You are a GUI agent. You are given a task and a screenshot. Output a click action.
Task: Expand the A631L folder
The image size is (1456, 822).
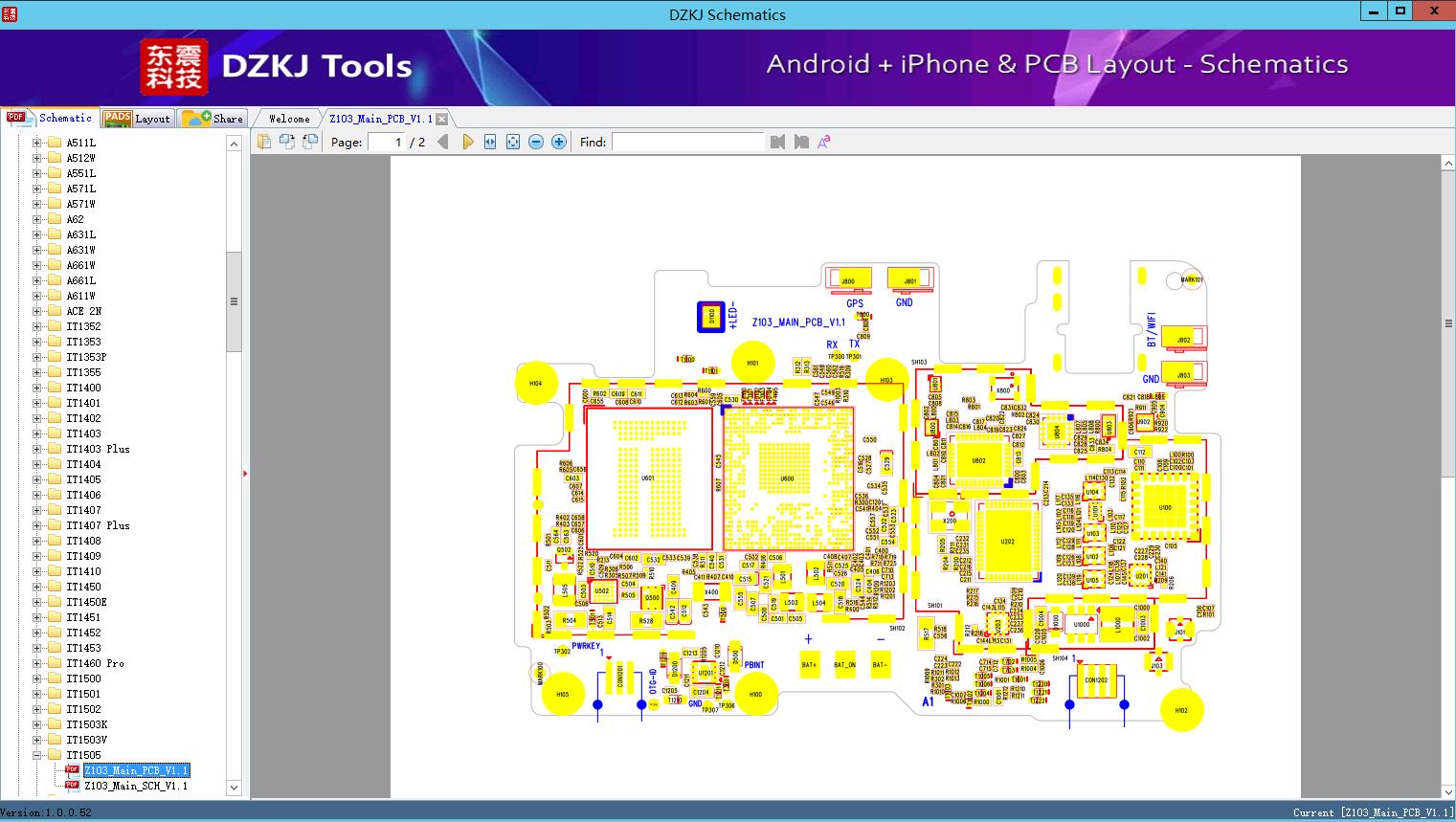pos(36,234)
